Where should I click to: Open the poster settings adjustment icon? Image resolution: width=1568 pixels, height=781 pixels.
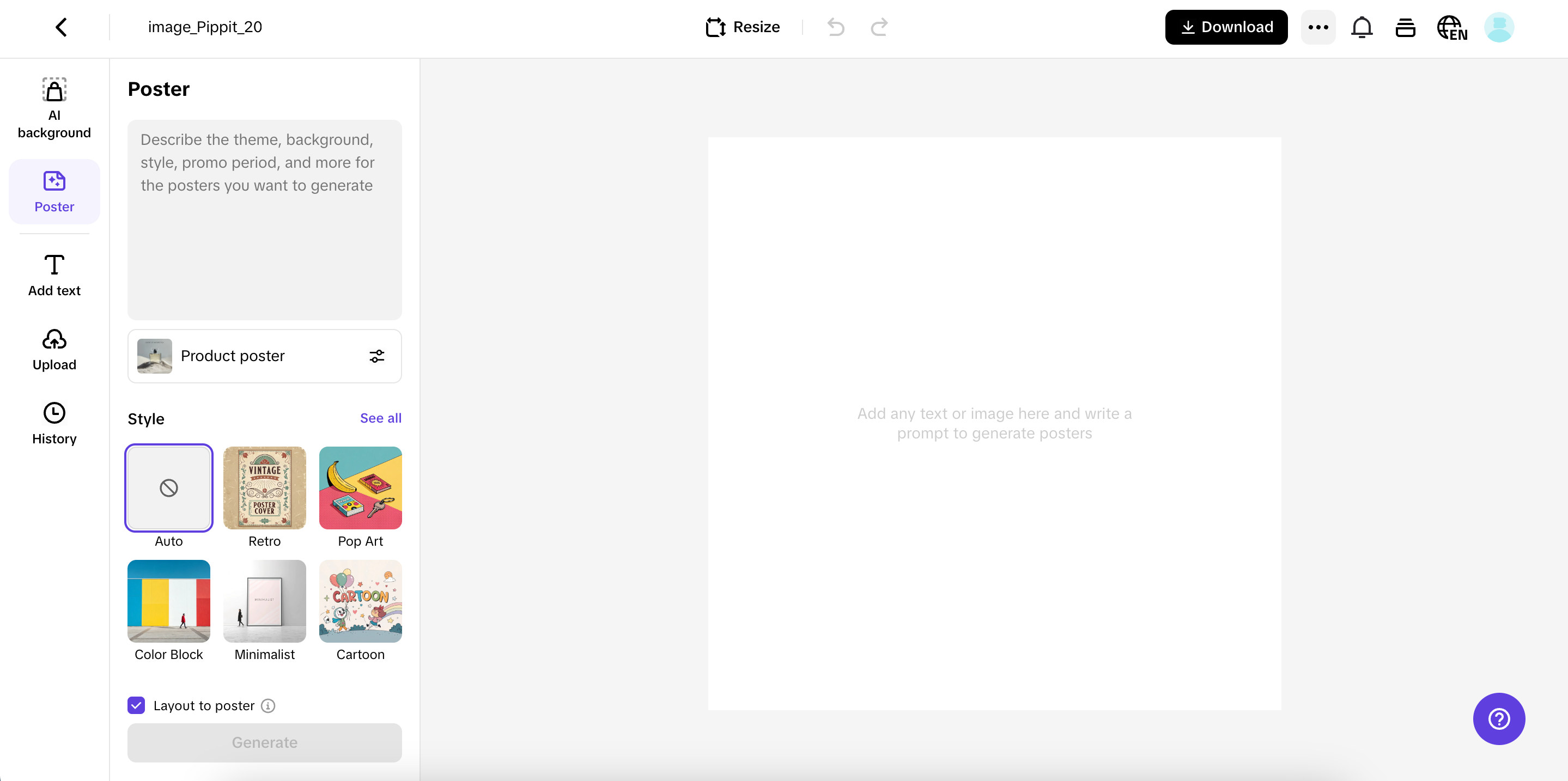(377, 356)
